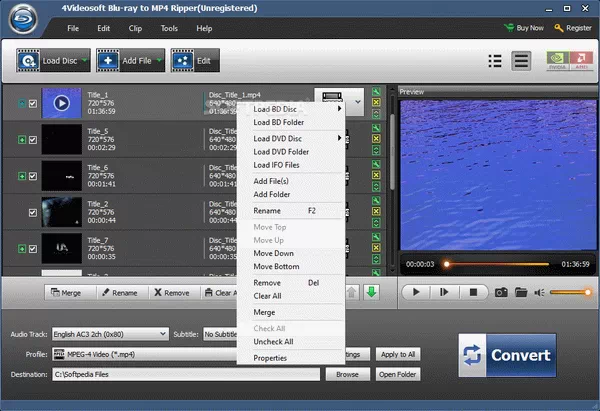Screen dimensions: 600x411
Task: Uncheck the Title_2 checkbox
Action: pos(33,212)
